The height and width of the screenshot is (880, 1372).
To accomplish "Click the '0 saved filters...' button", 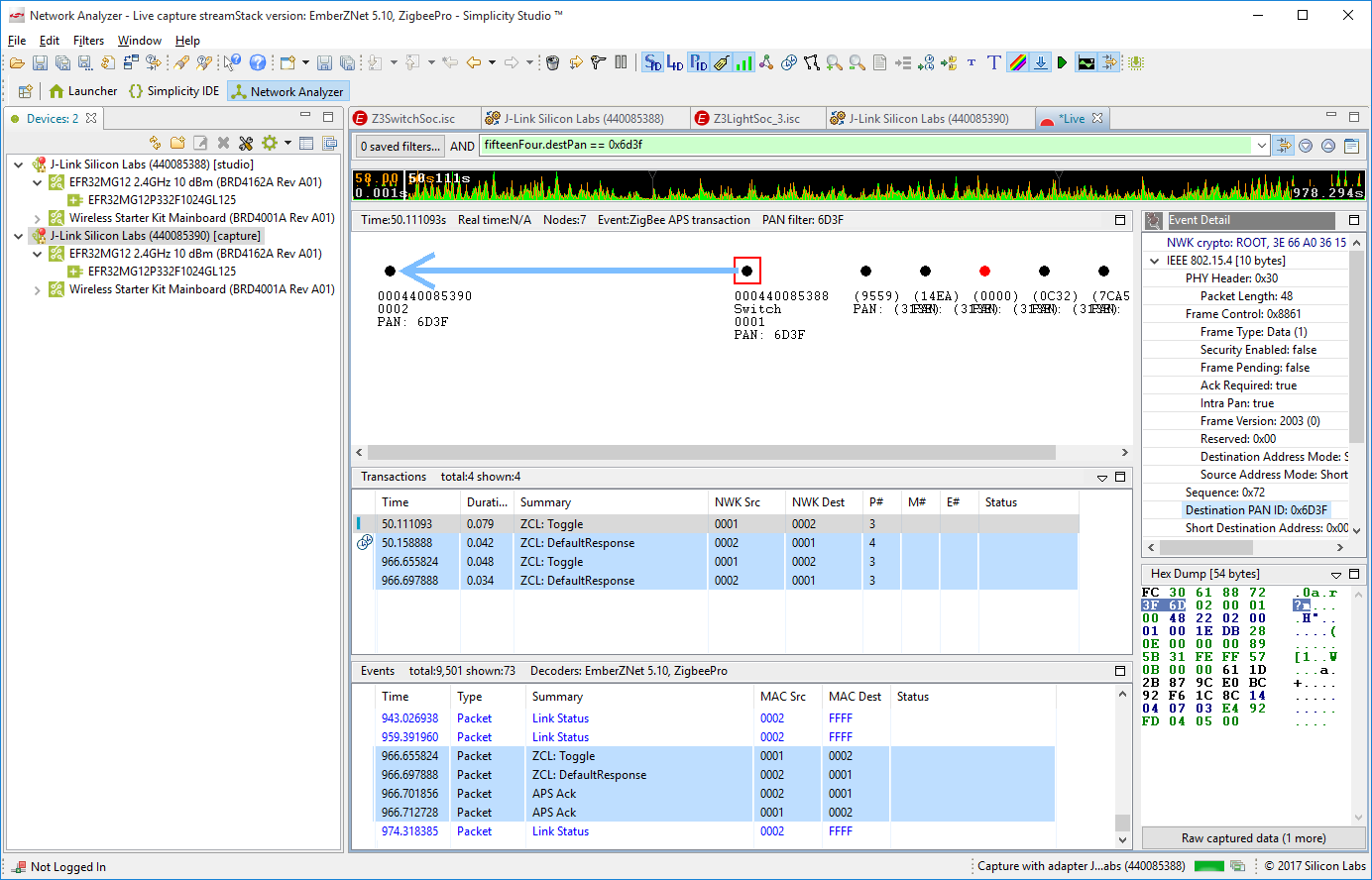I will (400, 146).
